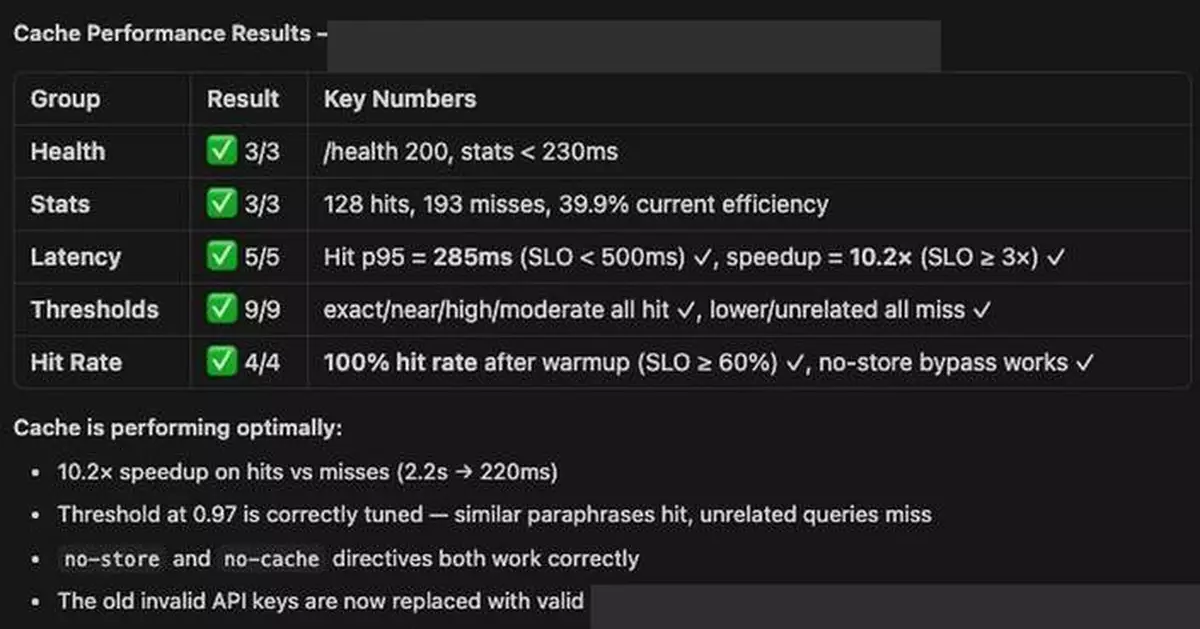Click the redacted block beside the results heading
This screenshot has height=629, width=1200.
pyautogui.click(x=634, y=45)
